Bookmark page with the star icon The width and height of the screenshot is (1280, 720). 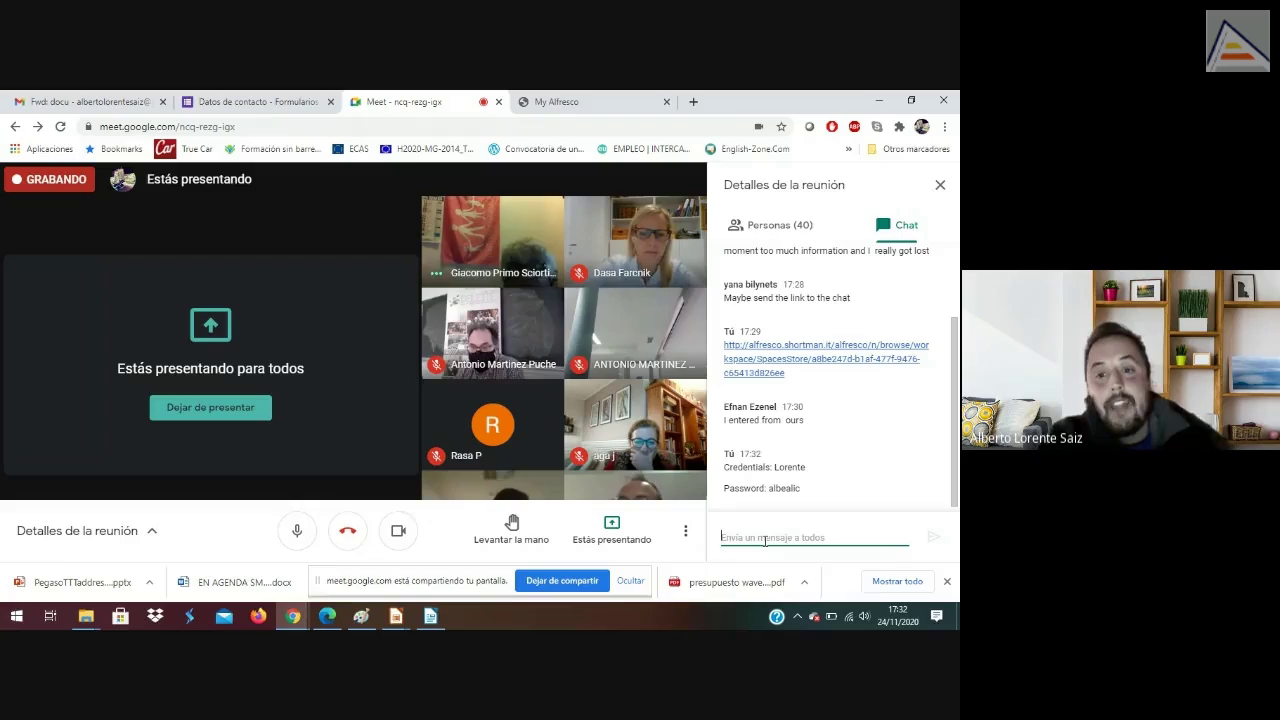click(x=781, y=127)
